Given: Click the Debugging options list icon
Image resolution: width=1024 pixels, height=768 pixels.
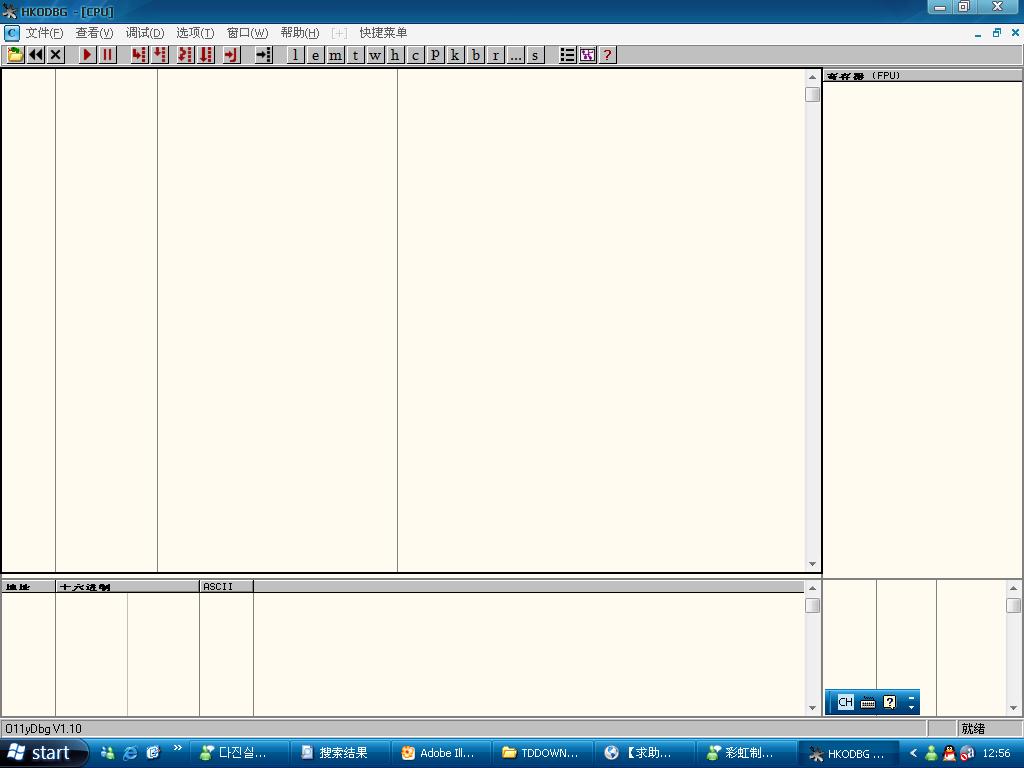Looking at the screenshot, I should coord(567,55).
